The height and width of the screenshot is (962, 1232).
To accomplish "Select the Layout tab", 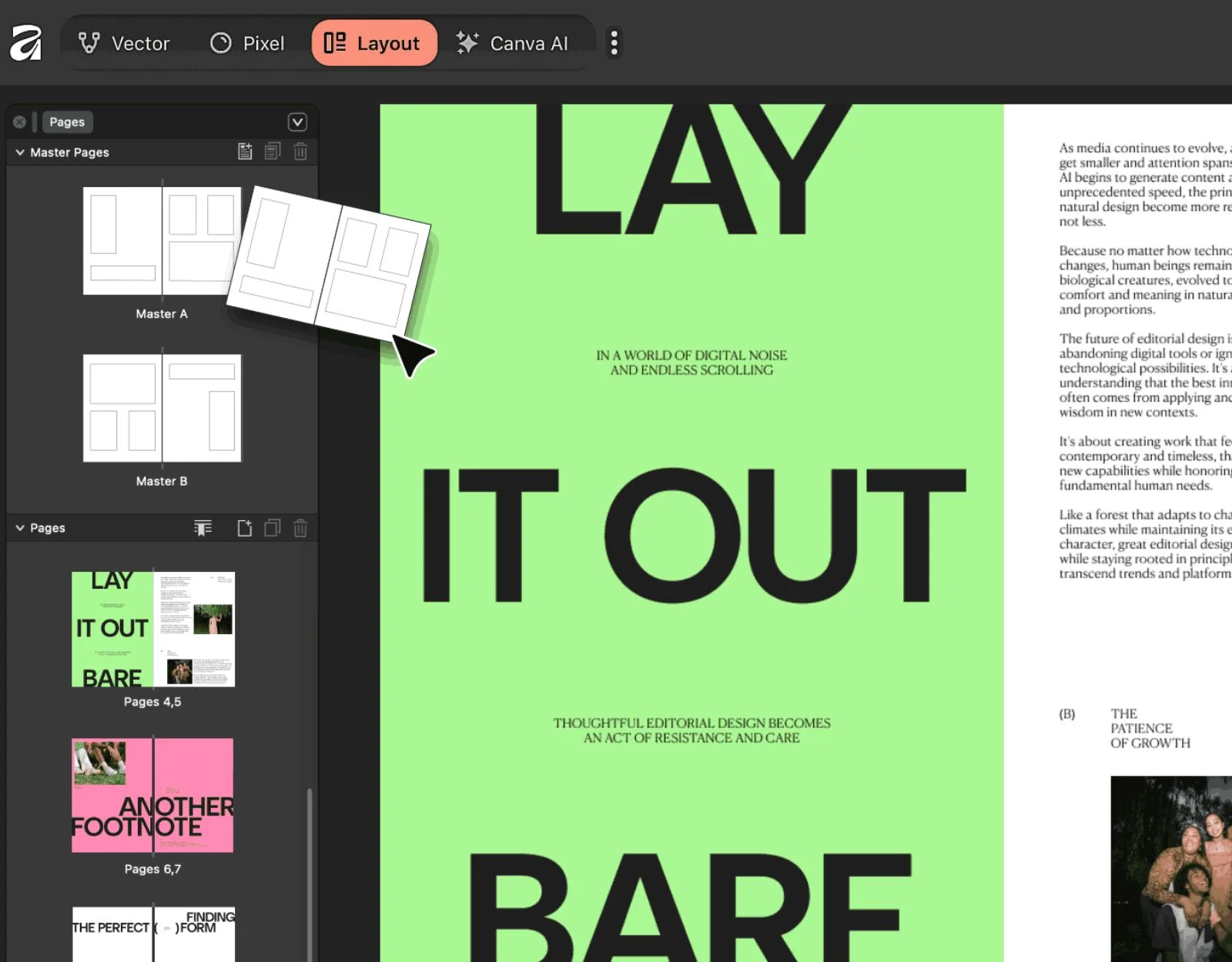I will (374, 43).
